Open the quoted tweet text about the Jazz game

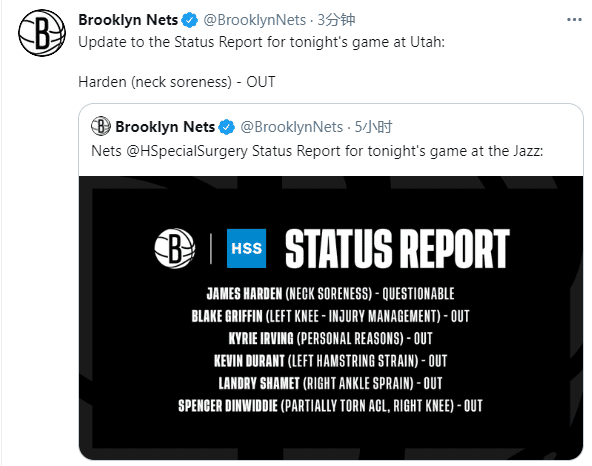coord(317,151)
